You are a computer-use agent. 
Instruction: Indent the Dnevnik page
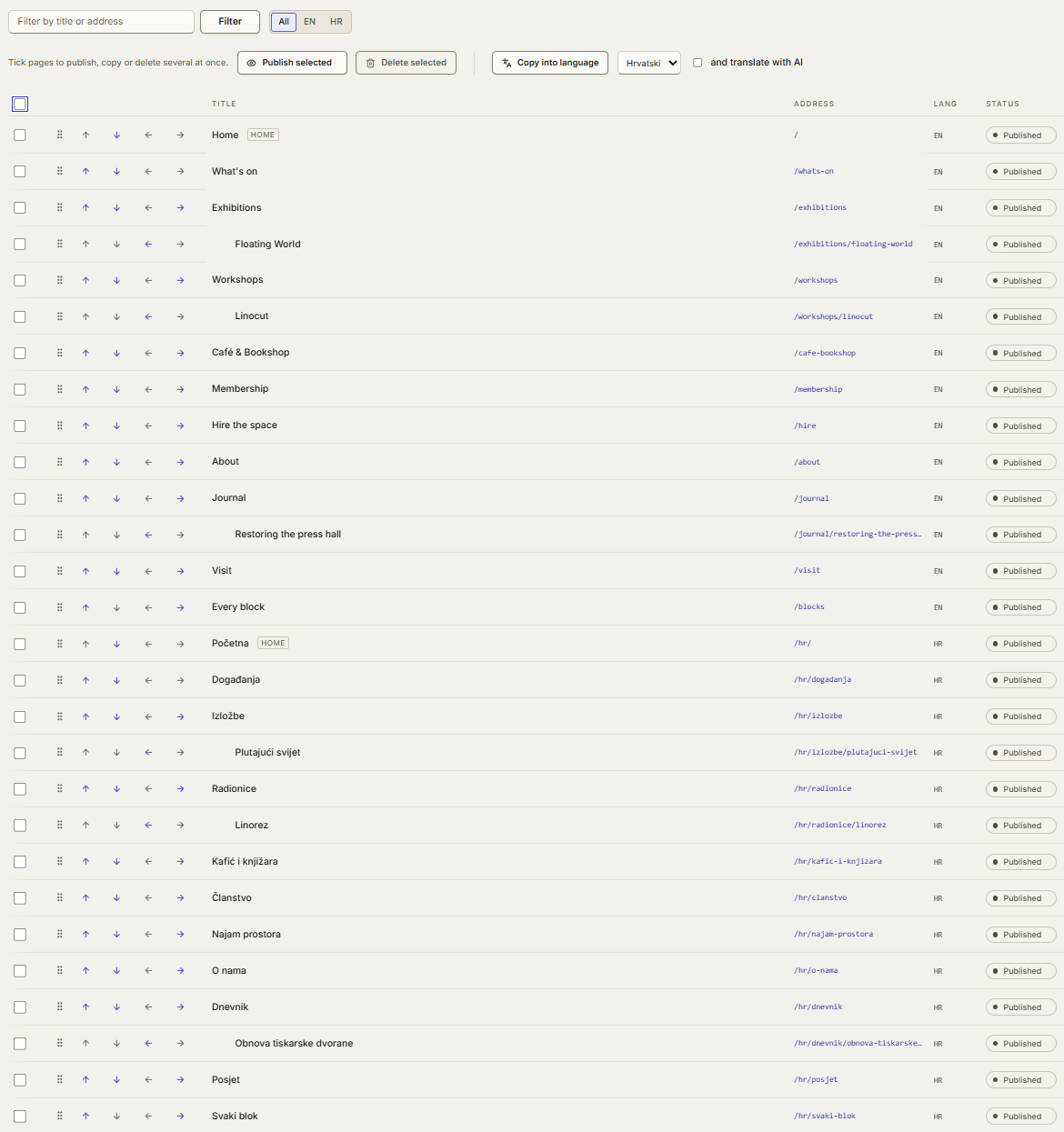tap(180, 1007)
